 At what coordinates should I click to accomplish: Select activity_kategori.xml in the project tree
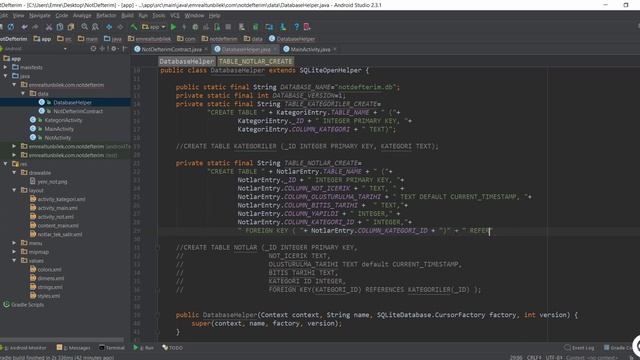(61, 200)
